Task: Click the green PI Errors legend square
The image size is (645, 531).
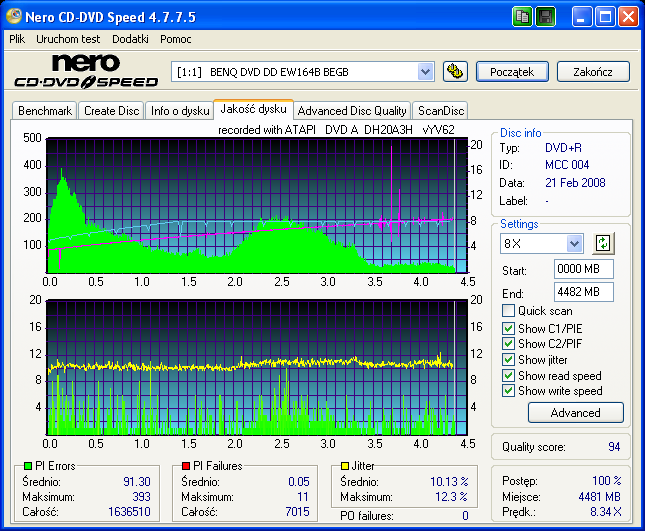Action: (x=28, y=466)
